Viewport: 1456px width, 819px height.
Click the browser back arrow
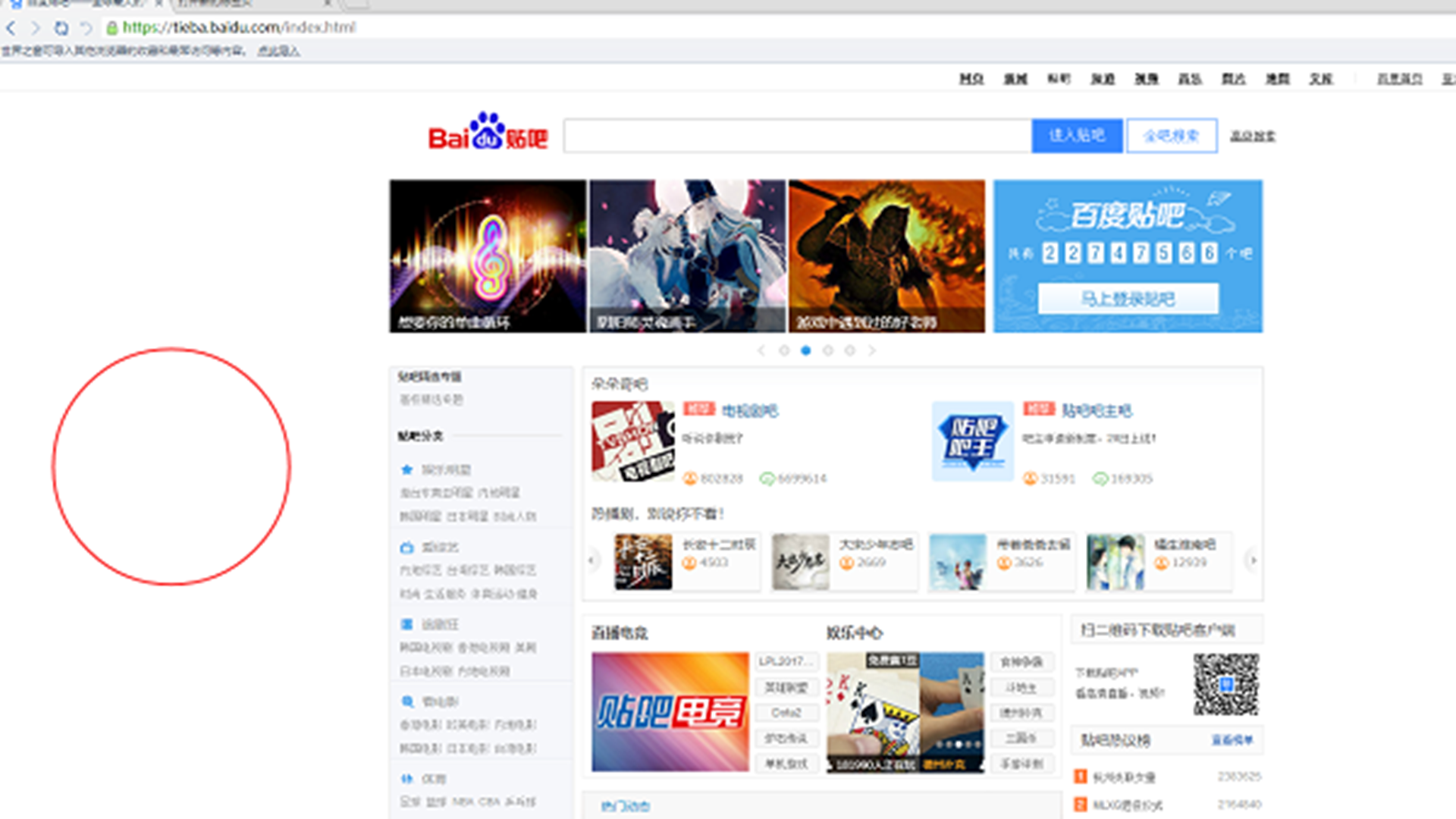tap(11, 28)
